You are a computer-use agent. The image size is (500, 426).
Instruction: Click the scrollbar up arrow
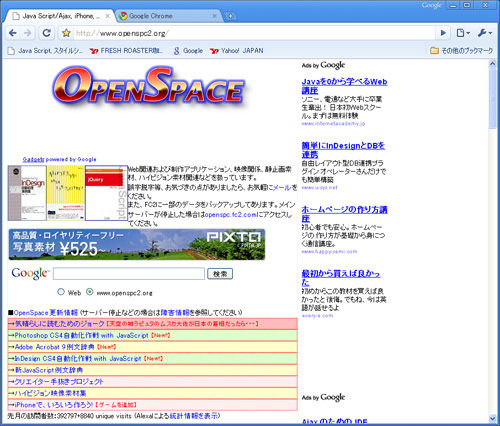click(493, 64)
